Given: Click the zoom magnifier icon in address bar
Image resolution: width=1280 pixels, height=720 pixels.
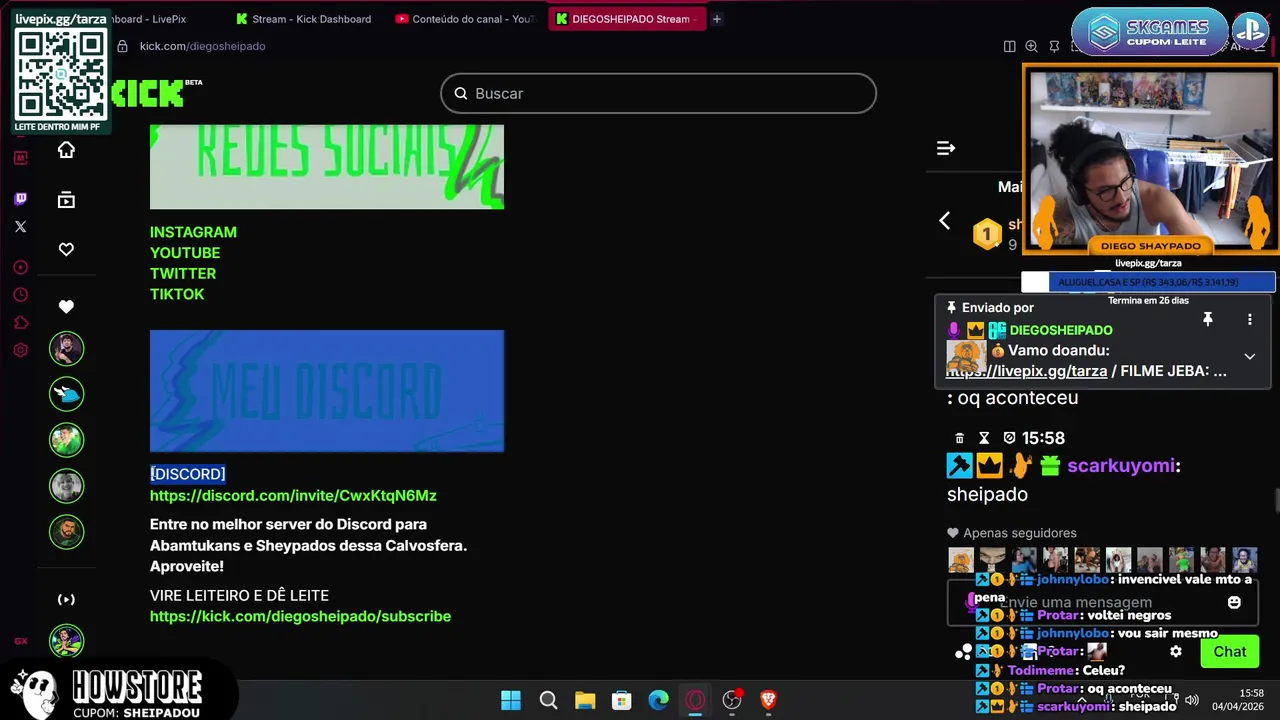Looking at the screenshot, I should click(x=1031, y=46).
